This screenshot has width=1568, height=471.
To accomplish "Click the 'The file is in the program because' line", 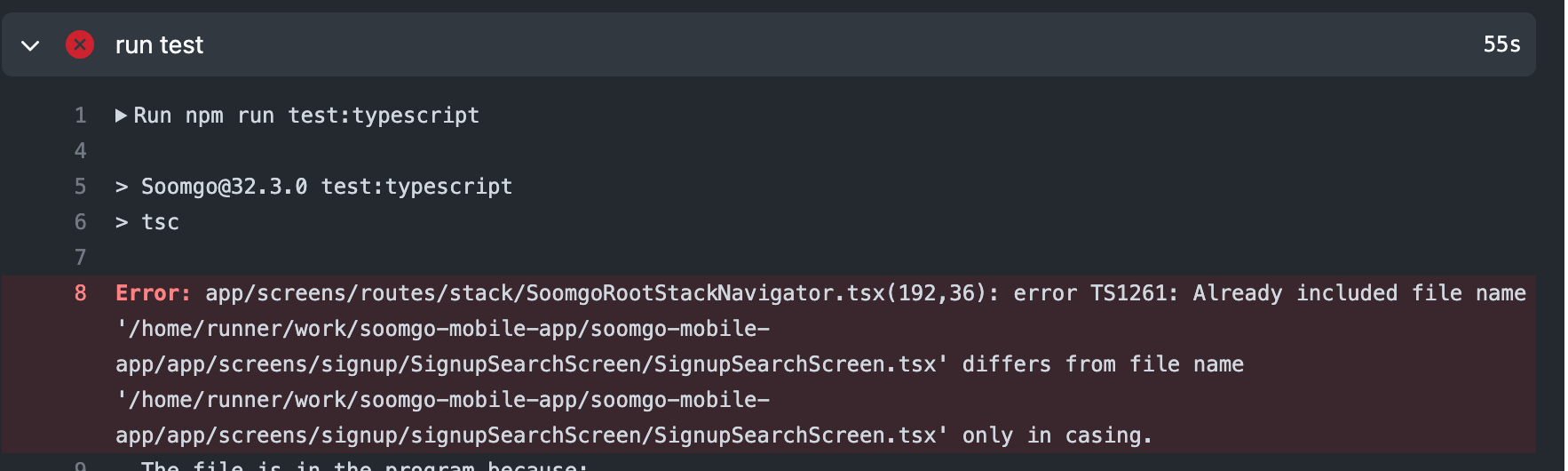I will [x=364, y=466].
